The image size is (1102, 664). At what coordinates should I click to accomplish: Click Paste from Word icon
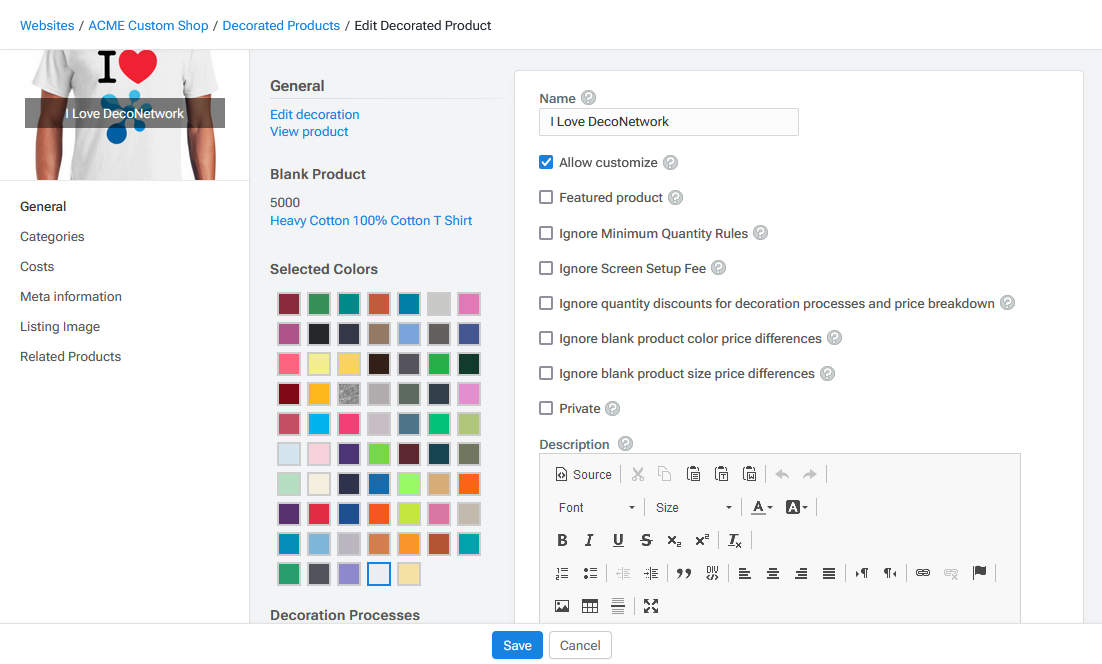[x=749, y=474]
